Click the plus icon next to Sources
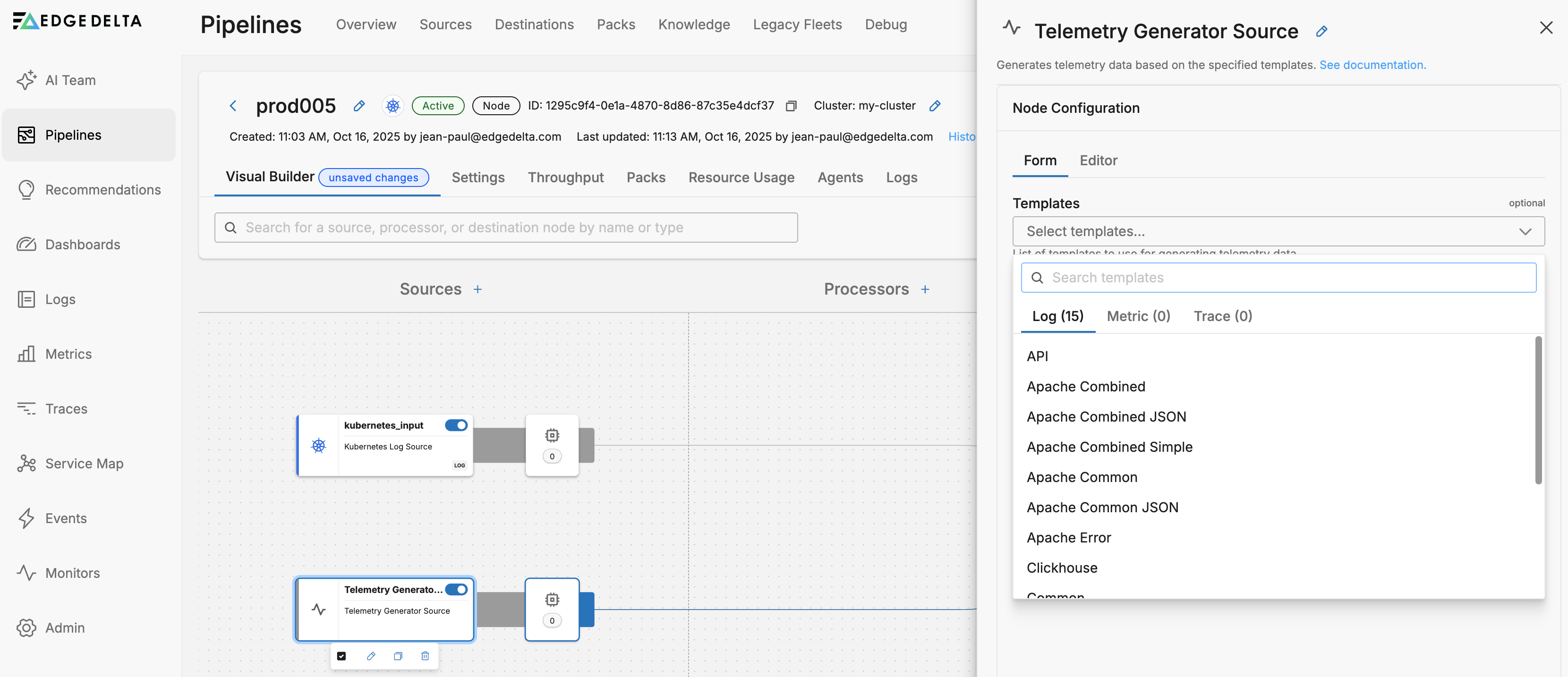The height and width of the screenshot is (677, 1568). [x=478, y=289]
